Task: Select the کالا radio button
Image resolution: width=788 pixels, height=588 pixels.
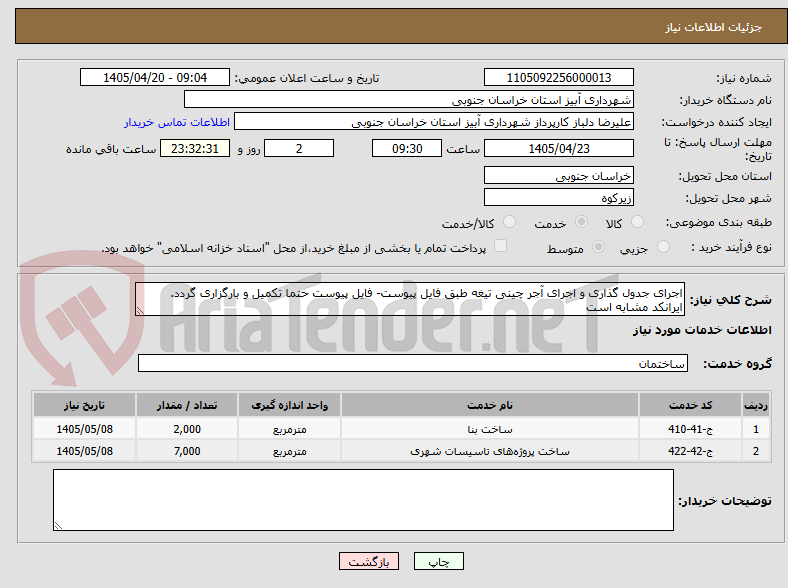Action: coord(637,222)
